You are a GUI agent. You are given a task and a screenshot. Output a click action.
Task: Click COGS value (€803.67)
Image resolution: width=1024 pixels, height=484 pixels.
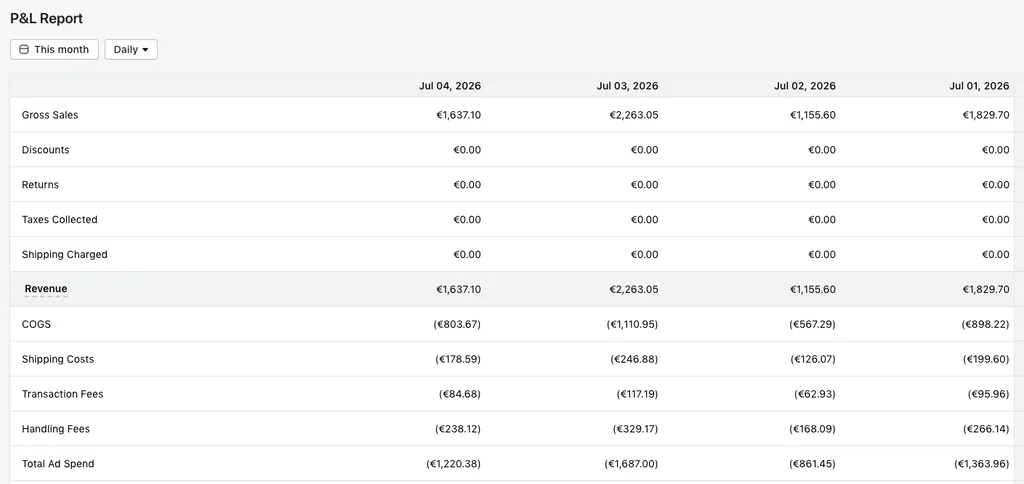pyautogui.click(x=457, y=324)
